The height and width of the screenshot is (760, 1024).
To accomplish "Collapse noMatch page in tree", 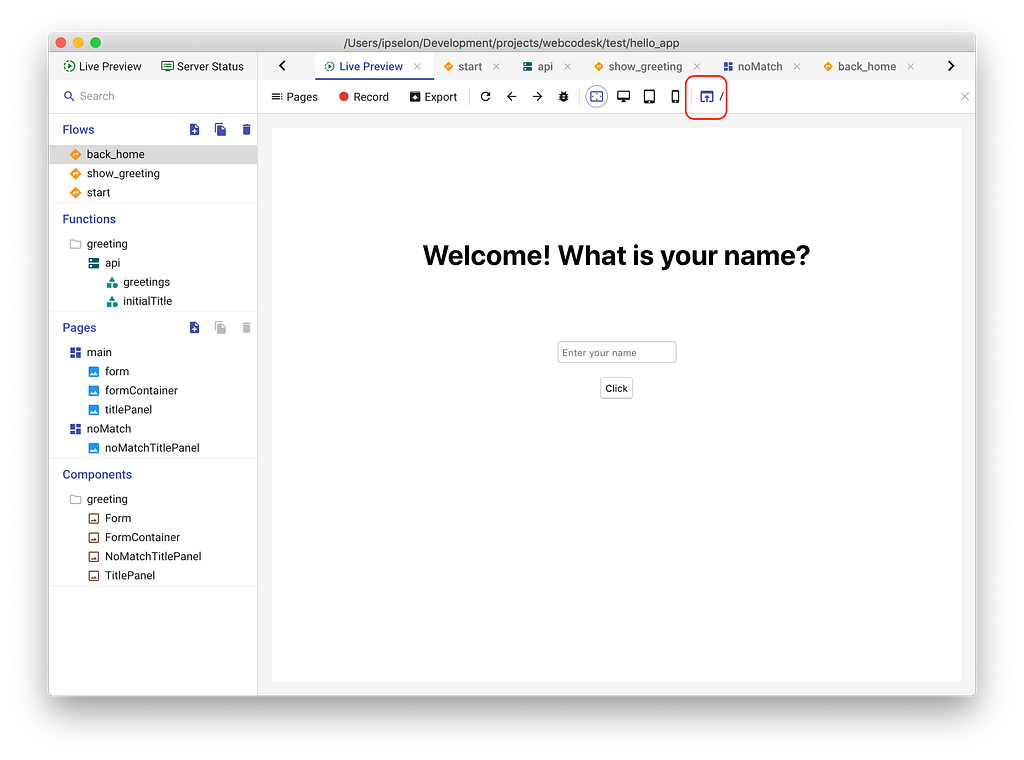I will click(x=153, y=429).
